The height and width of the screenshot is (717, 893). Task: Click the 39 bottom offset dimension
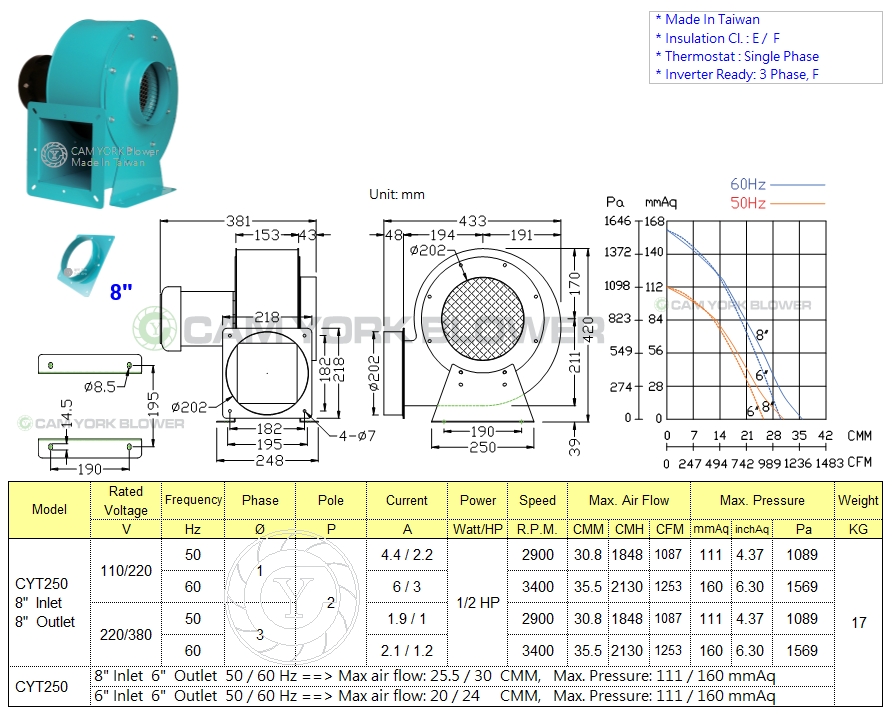click(575, 448)
